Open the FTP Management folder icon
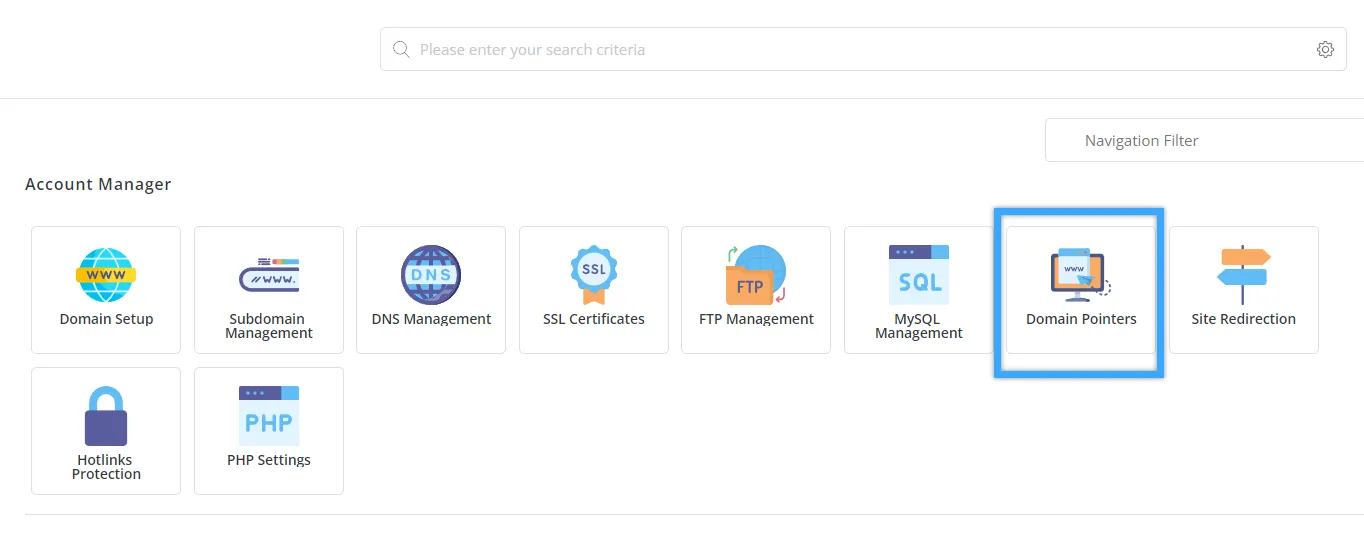 click(x=756, y=275)
